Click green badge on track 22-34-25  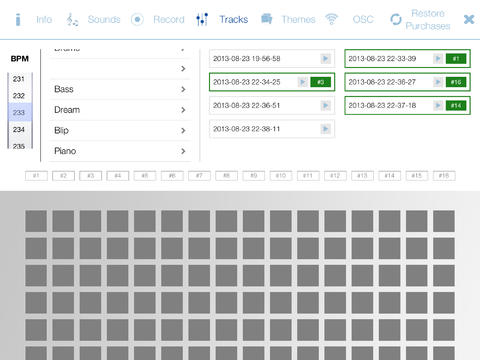click(320, 82)
